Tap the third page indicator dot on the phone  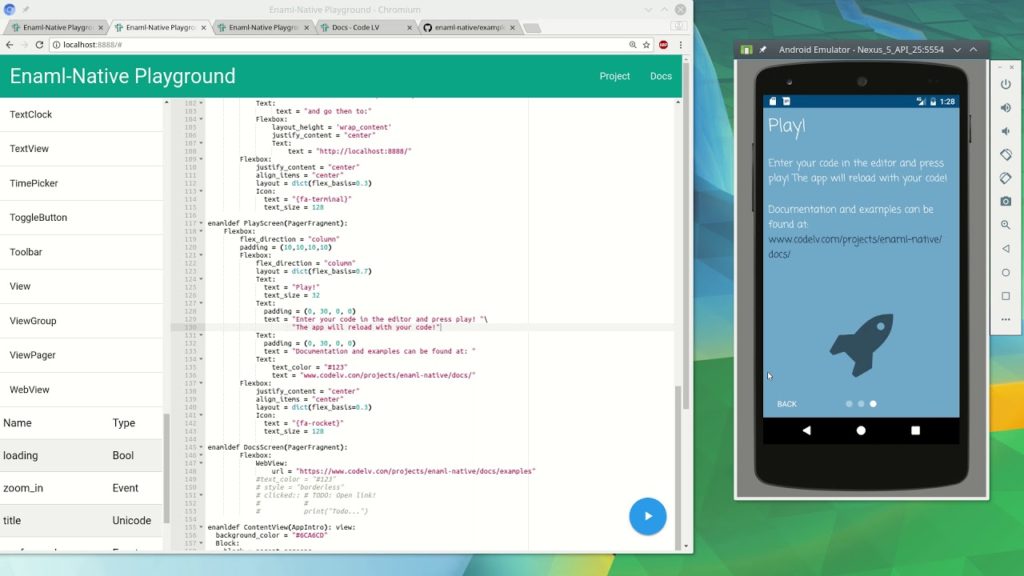[873, 404]
